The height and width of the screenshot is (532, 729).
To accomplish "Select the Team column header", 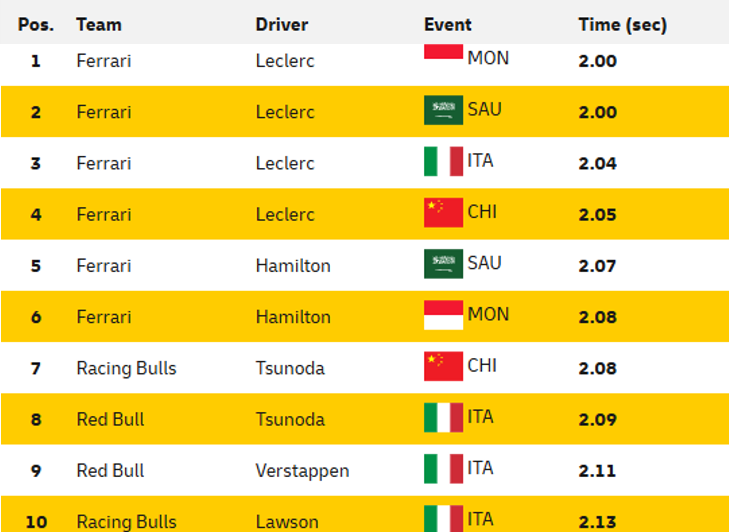I will [x=99, y=25].
